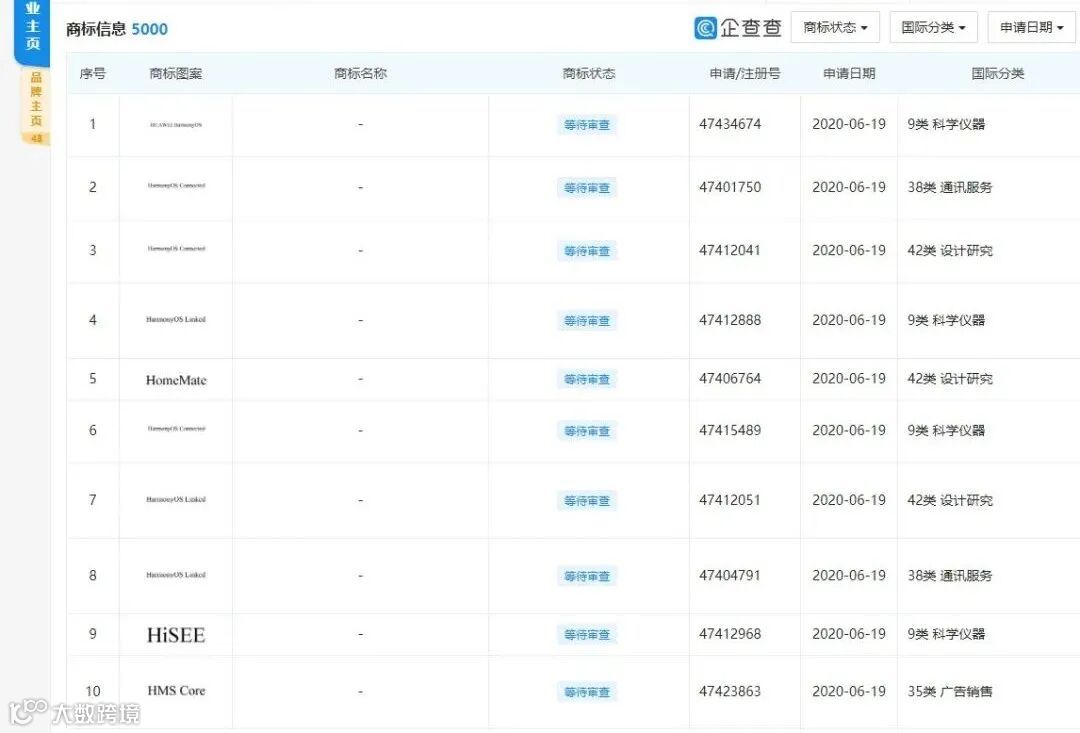Select registration number 47412968

coord(730,634)
